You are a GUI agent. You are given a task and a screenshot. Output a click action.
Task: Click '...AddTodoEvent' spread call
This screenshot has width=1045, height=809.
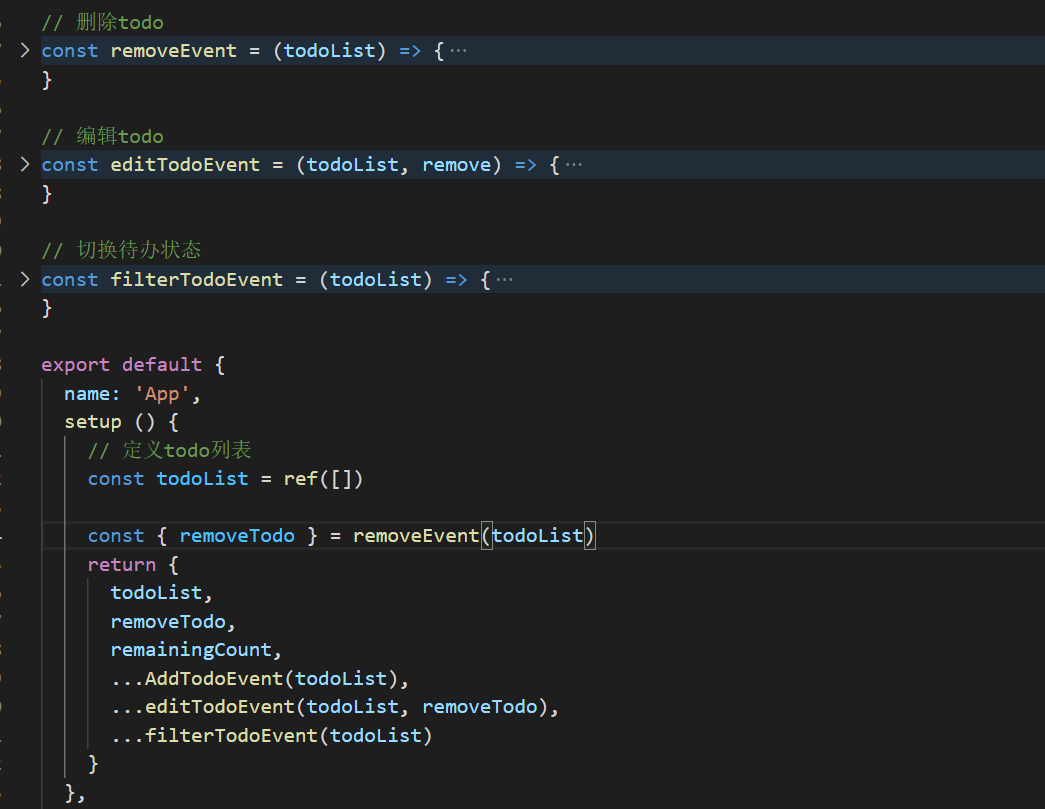pyautogui.click(x=197, y=679)
